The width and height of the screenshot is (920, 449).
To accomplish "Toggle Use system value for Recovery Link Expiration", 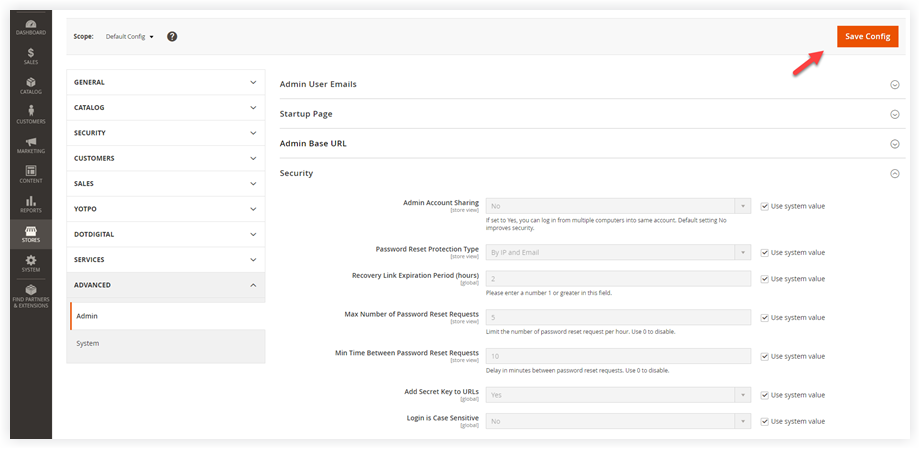I will (x=764, y=279).
